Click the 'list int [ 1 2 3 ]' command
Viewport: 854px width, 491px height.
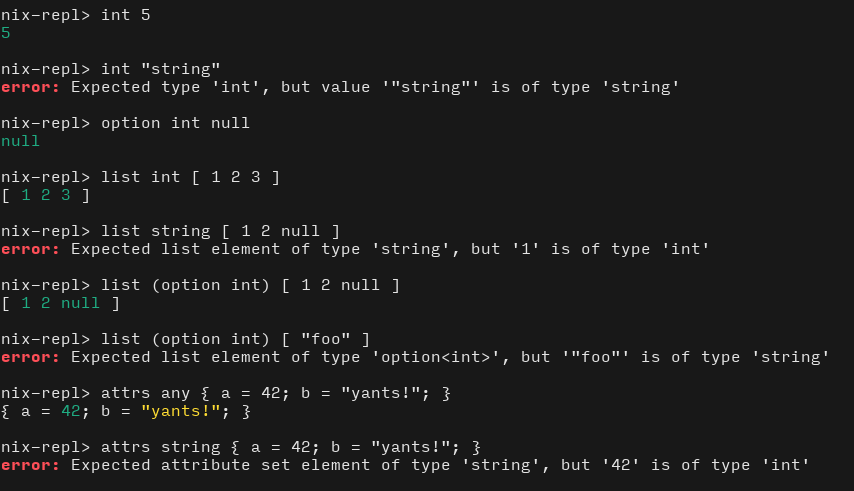190,177
